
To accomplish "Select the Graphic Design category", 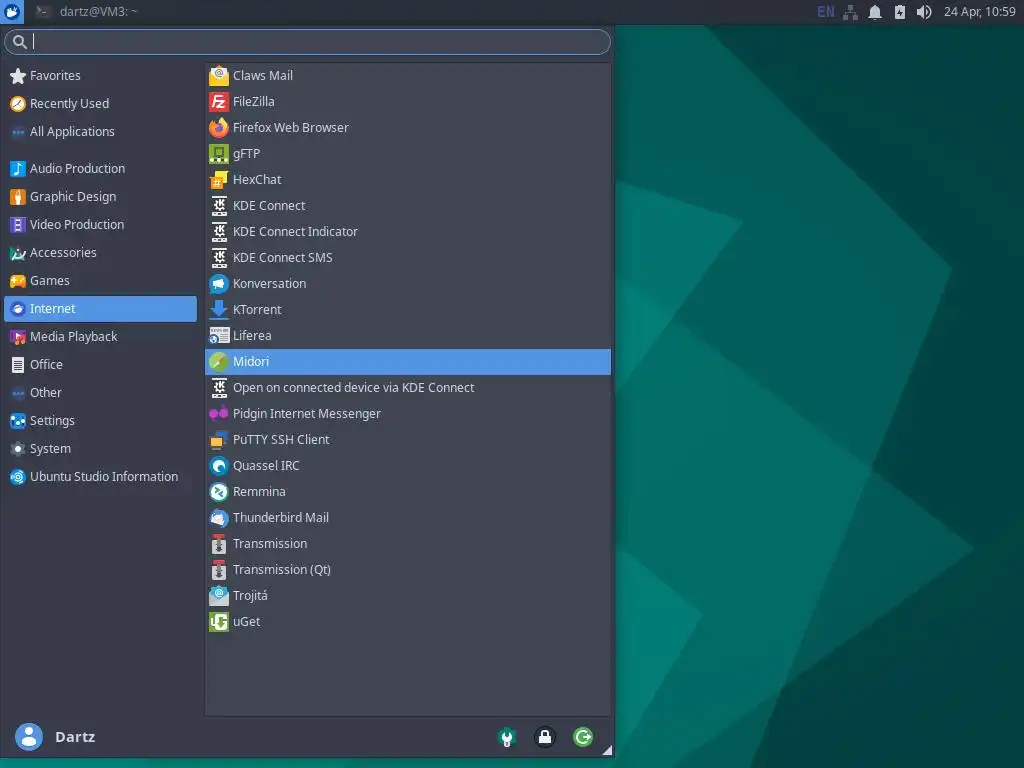I will pyautogui.click(x=101, y=197).
